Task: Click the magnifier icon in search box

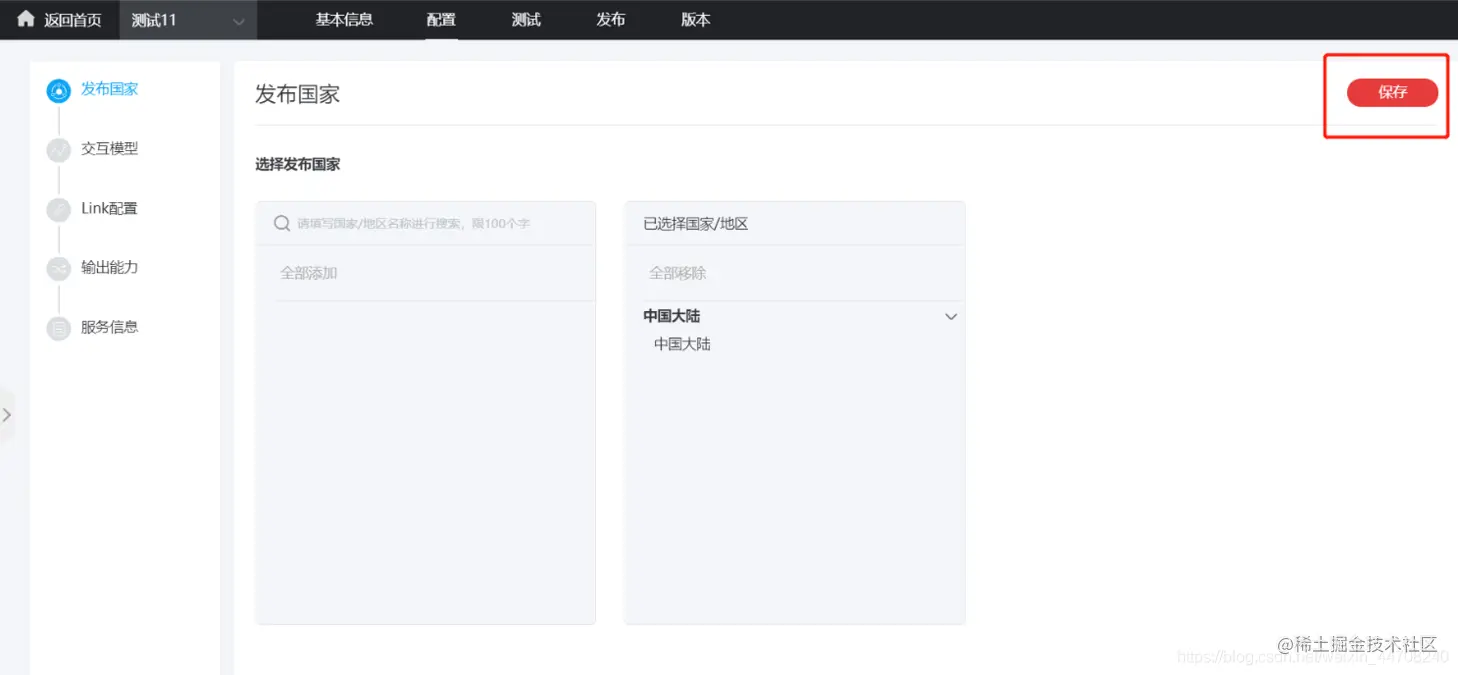Action: (x=281, y=222)
